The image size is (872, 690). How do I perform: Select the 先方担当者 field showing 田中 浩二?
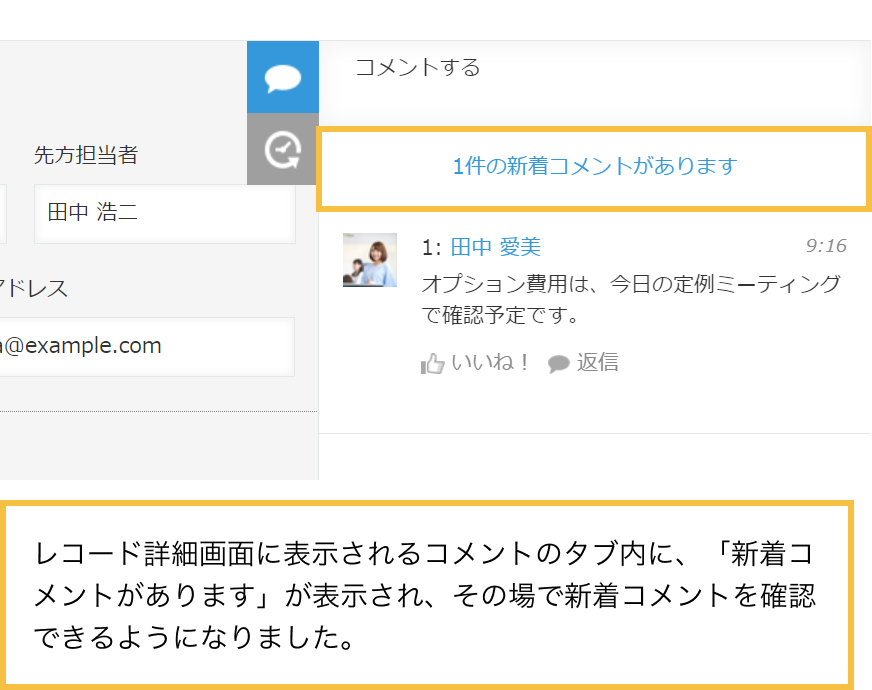click(164, 214)
